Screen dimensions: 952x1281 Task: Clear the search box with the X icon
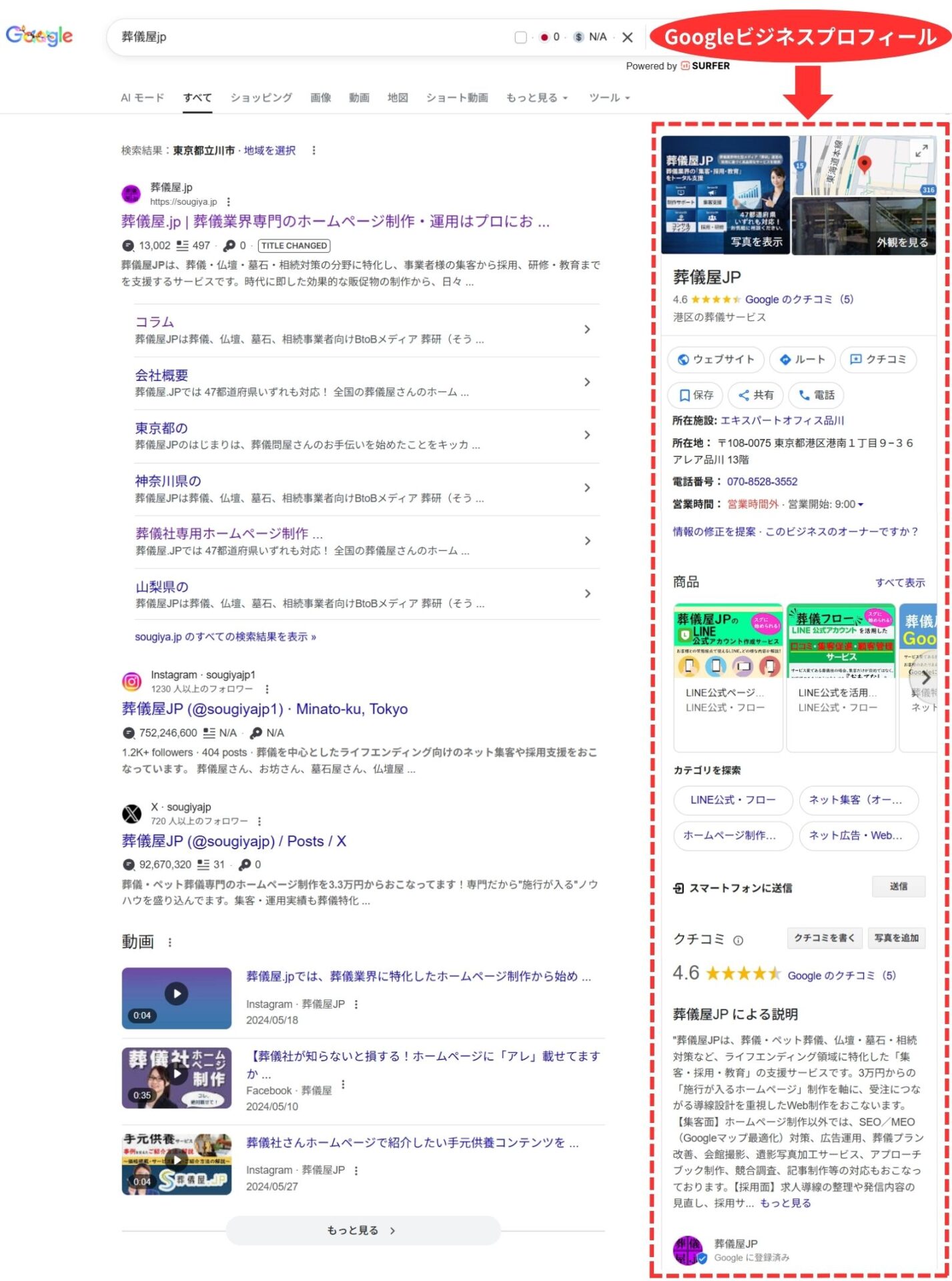627,37
